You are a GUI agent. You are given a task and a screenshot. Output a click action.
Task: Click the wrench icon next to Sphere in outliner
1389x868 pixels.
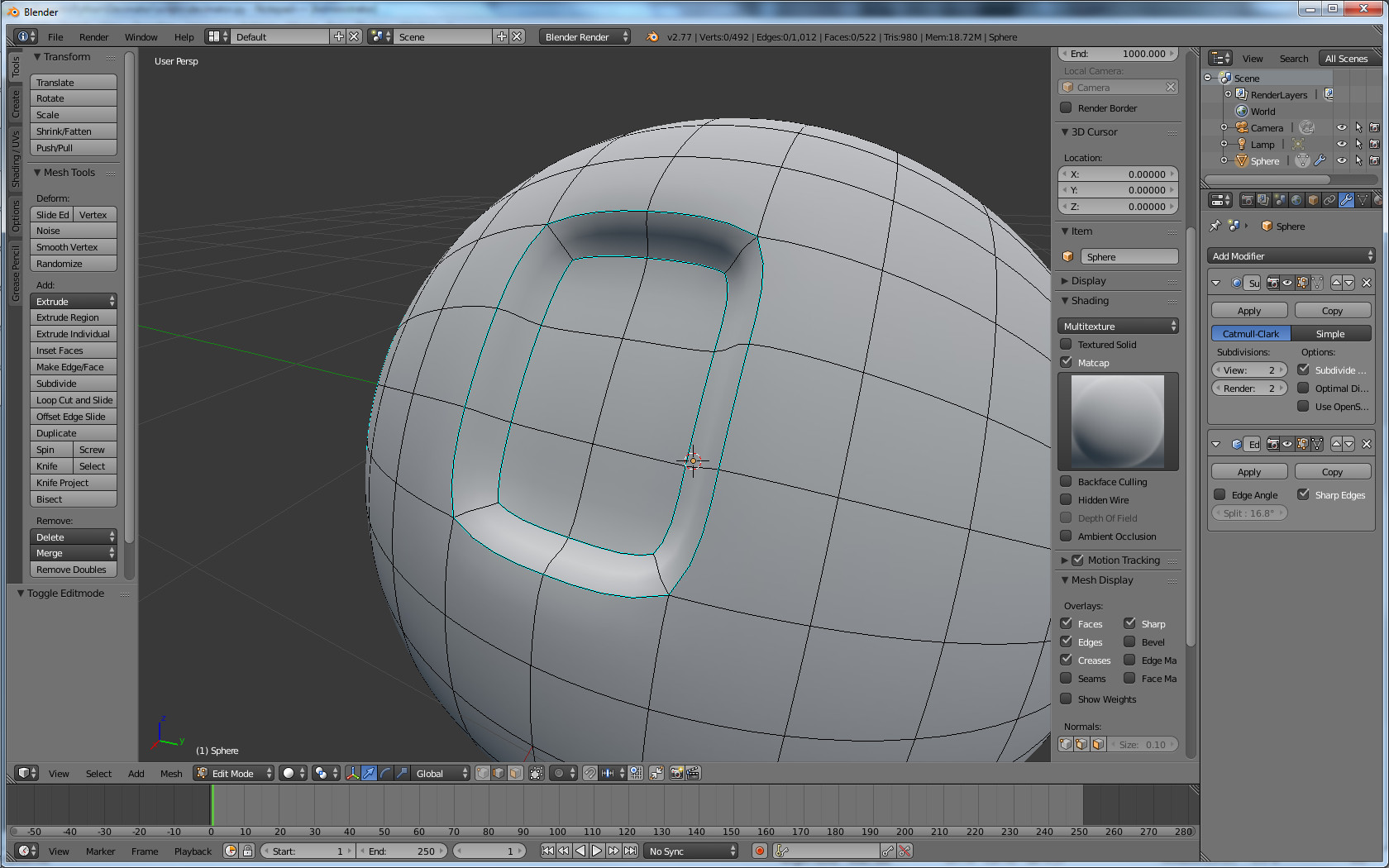pyautogui.click(x=1320, y=160)
